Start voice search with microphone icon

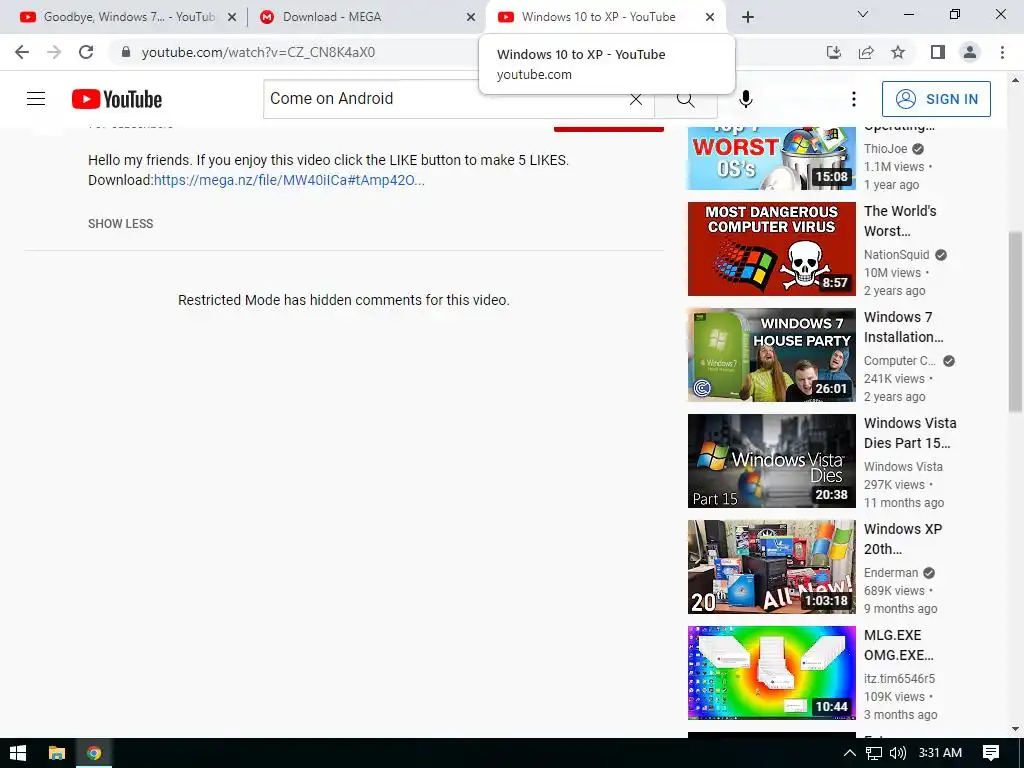click(746, 99)
